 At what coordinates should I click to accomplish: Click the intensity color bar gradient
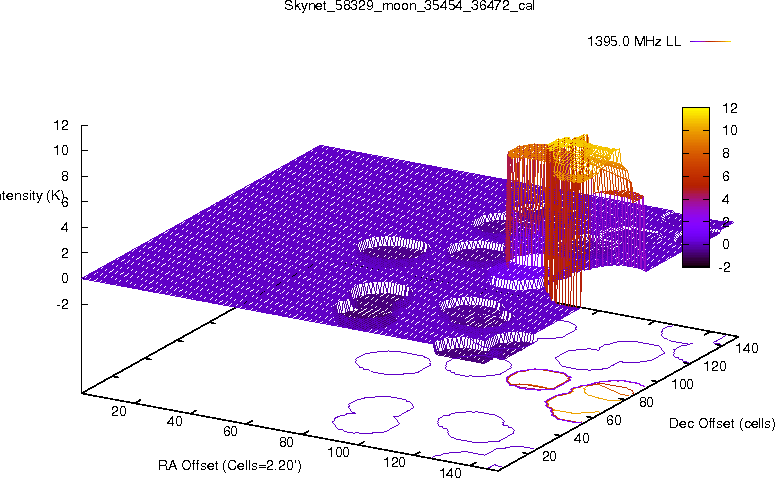coord(696,187)
